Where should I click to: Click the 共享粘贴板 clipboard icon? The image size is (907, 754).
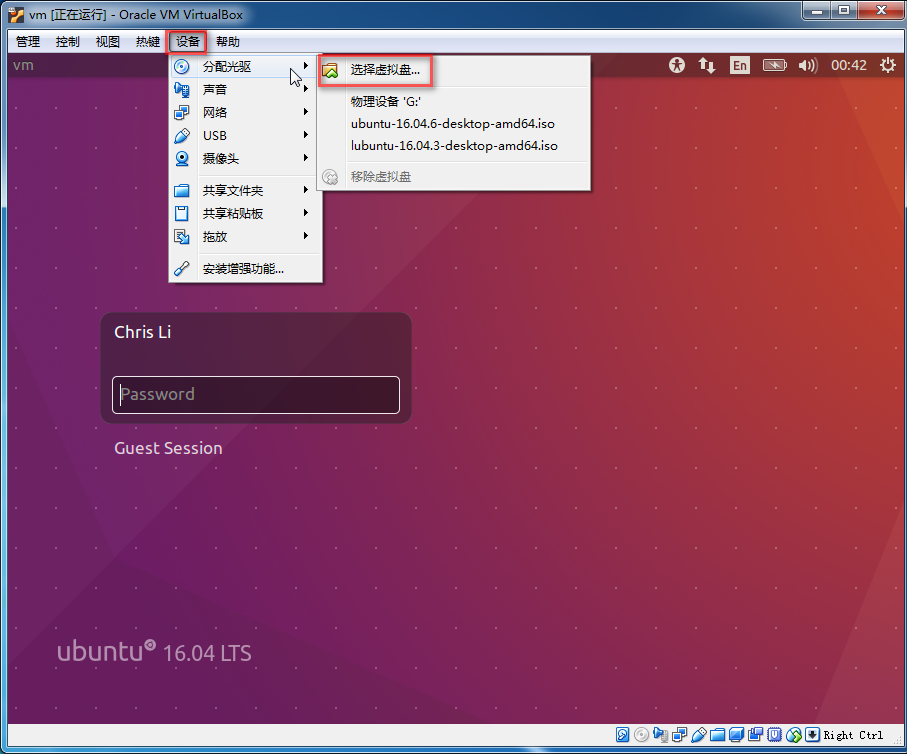(182, 214)
